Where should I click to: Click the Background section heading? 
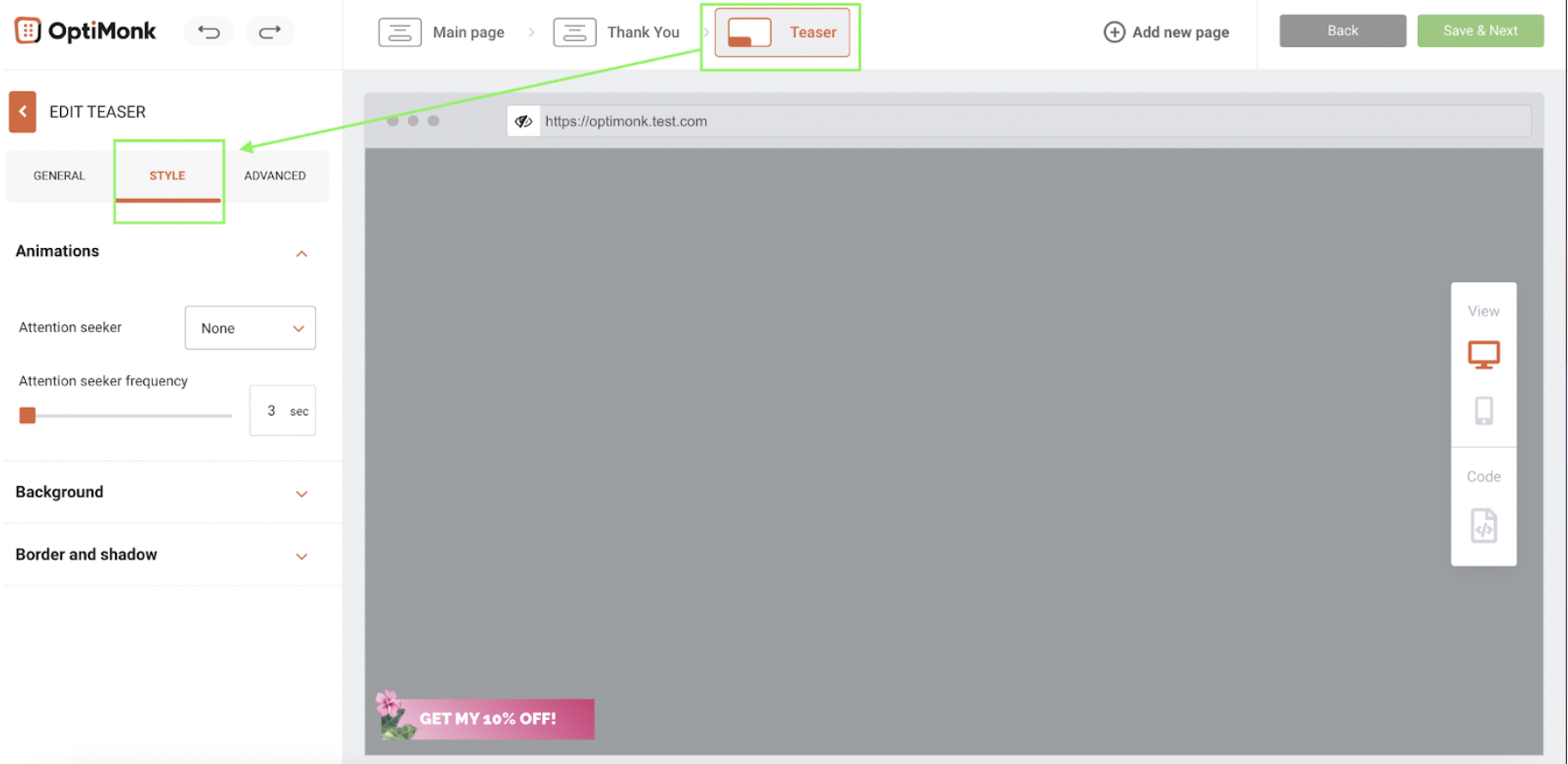[59, 492]
